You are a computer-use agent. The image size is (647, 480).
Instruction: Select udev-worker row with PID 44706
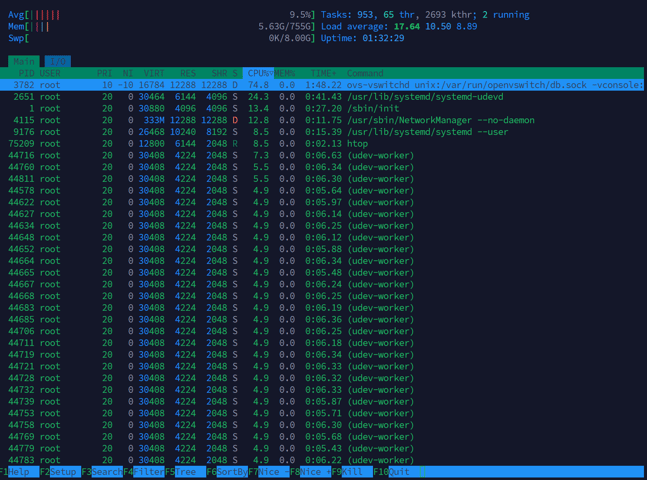click(x=322, y=331)
